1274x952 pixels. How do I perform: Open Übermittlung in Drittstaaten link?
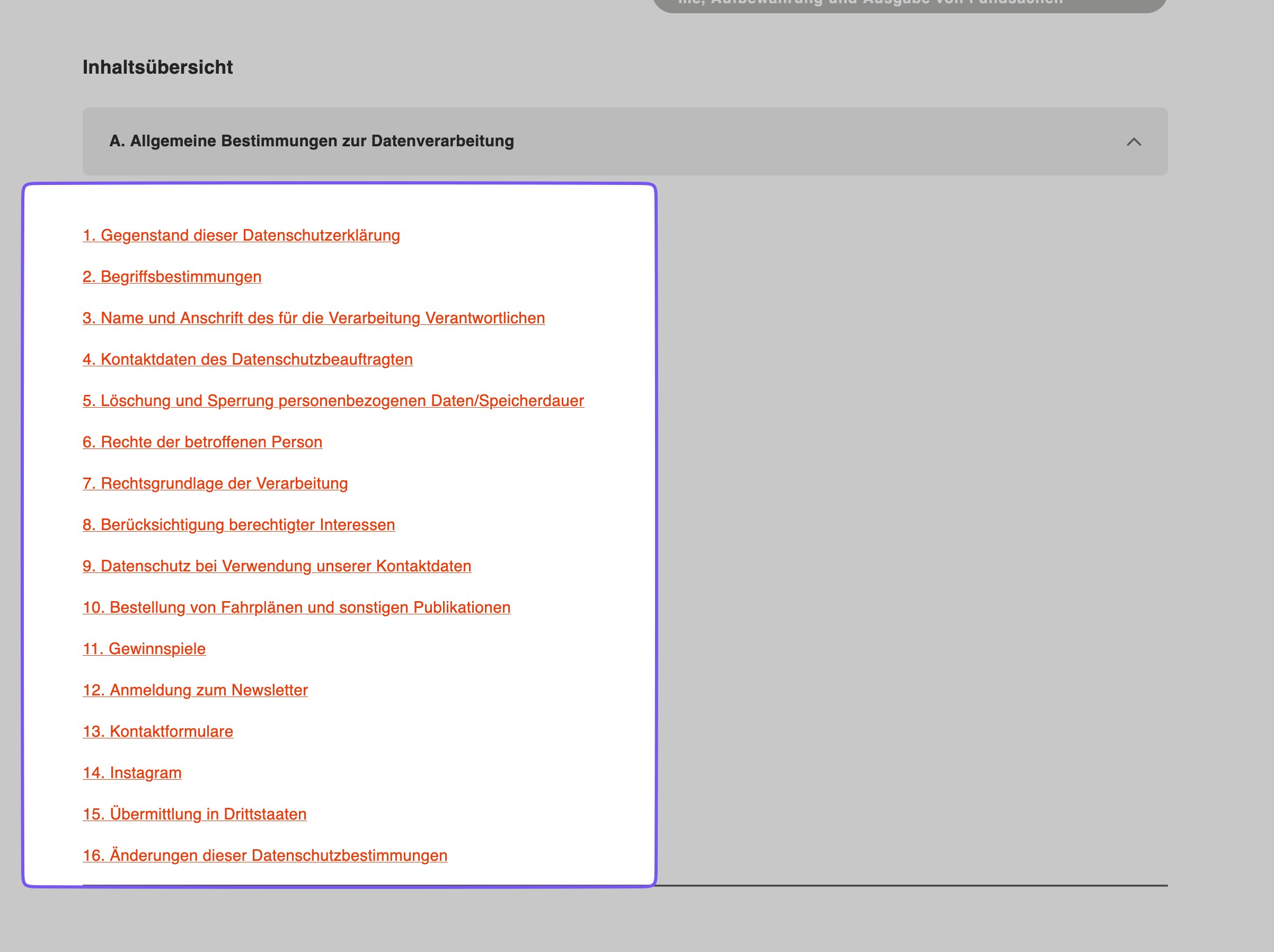[x=194, y=814]
